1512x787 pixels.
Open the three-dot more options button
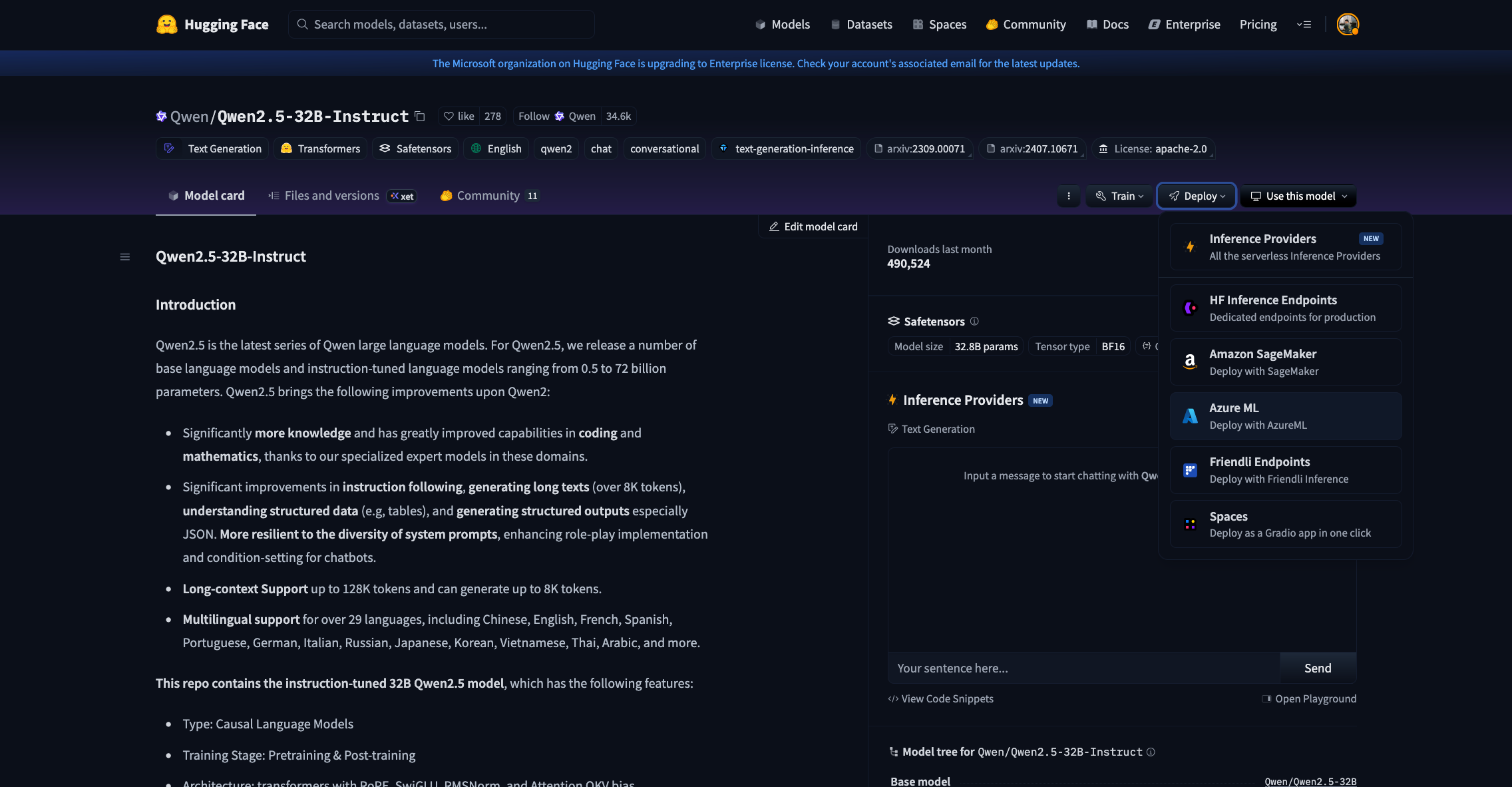1069,196
